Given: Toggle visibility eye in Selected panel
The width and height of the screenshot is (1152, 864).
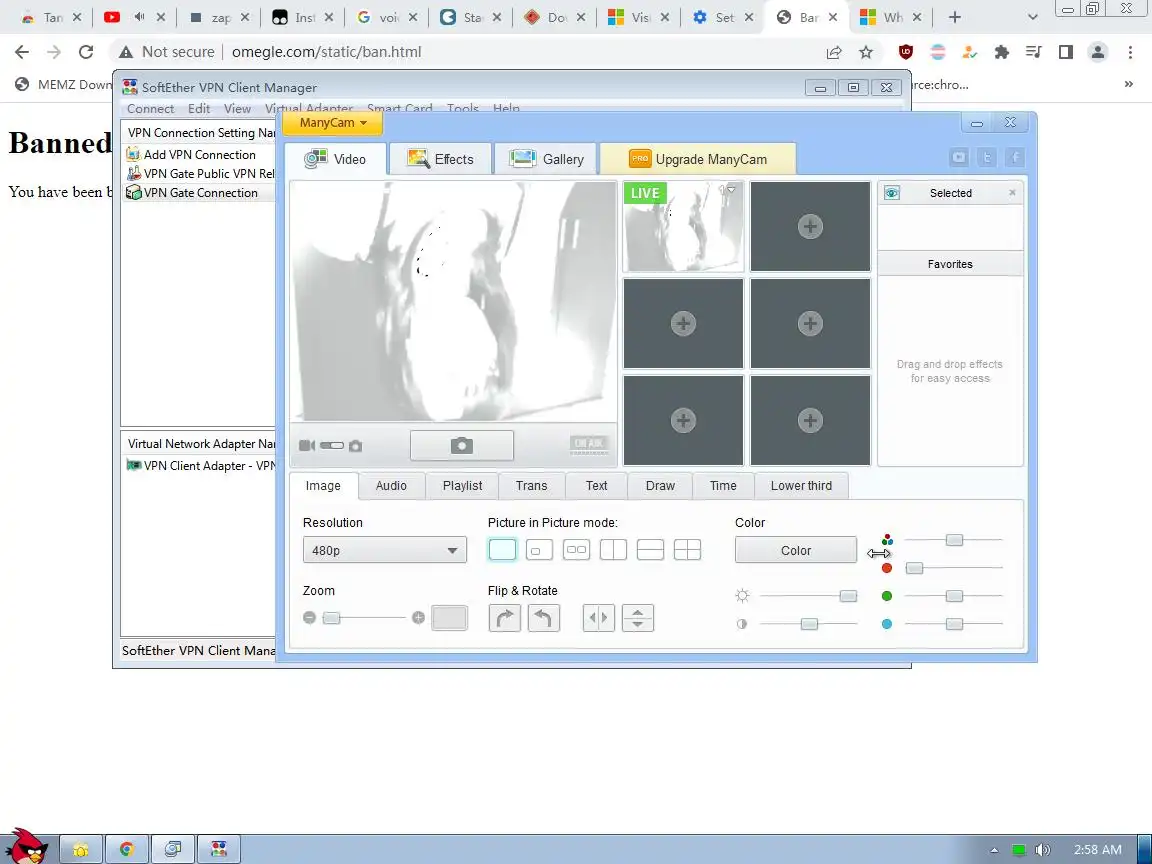Looking at the screenshot, I should (x=892, y=192).
